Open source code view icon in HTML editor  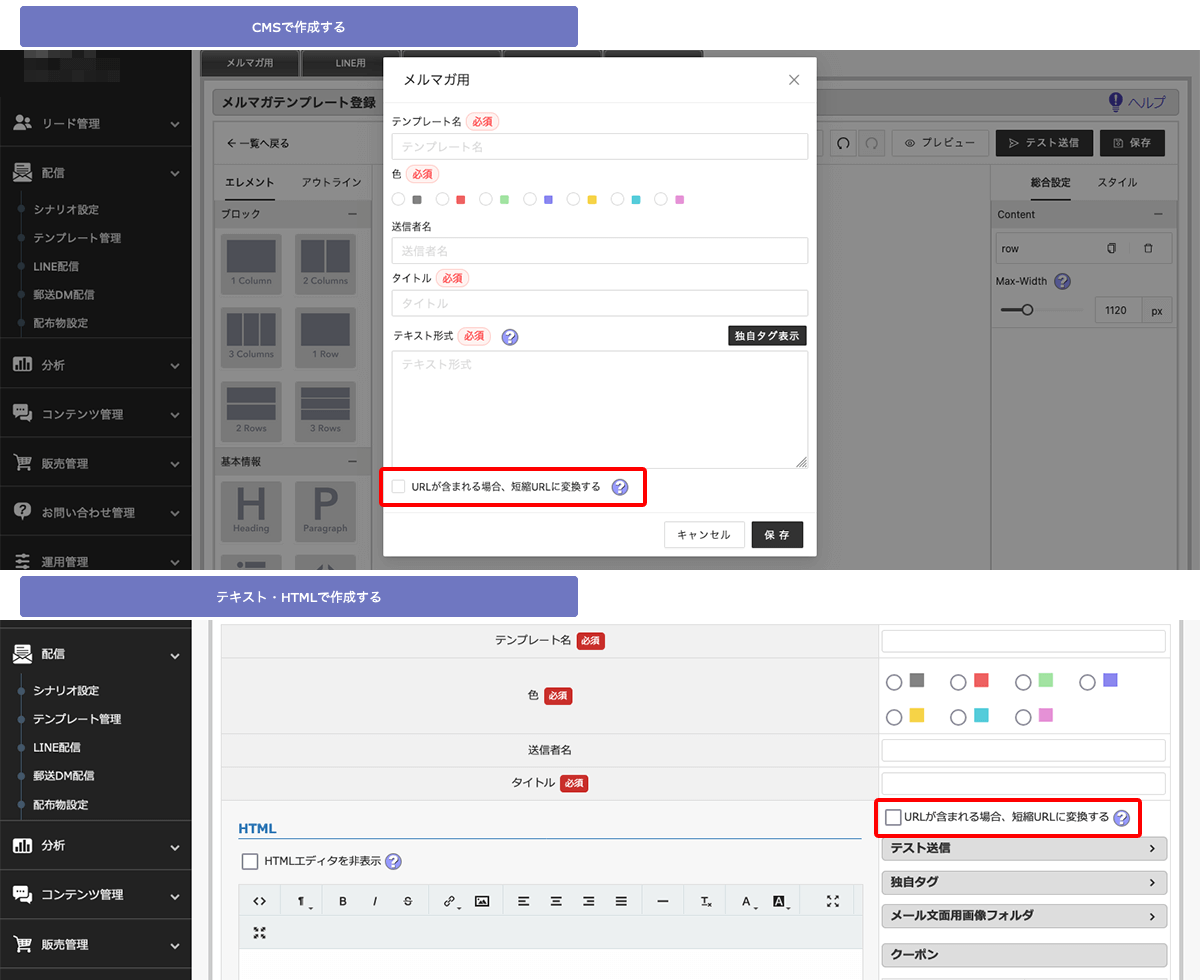[x=260, y=901]
